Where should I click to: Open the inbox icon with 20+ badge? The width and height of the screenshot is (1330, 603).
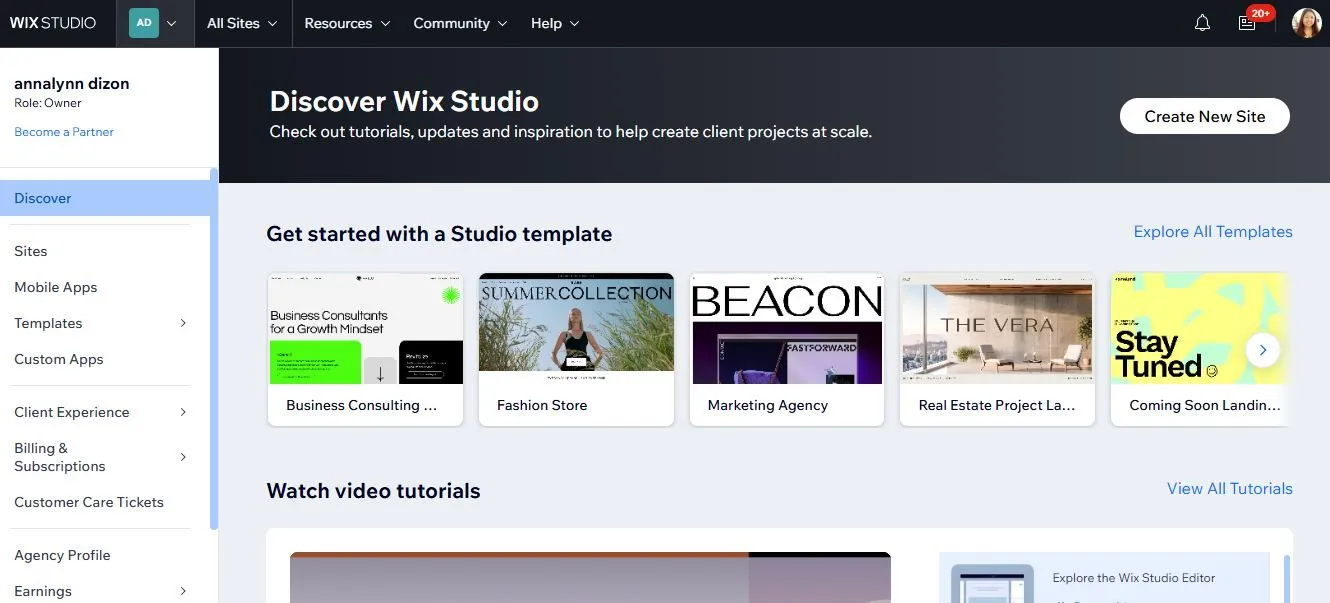pyautogui.click(x=1248, y=22)
